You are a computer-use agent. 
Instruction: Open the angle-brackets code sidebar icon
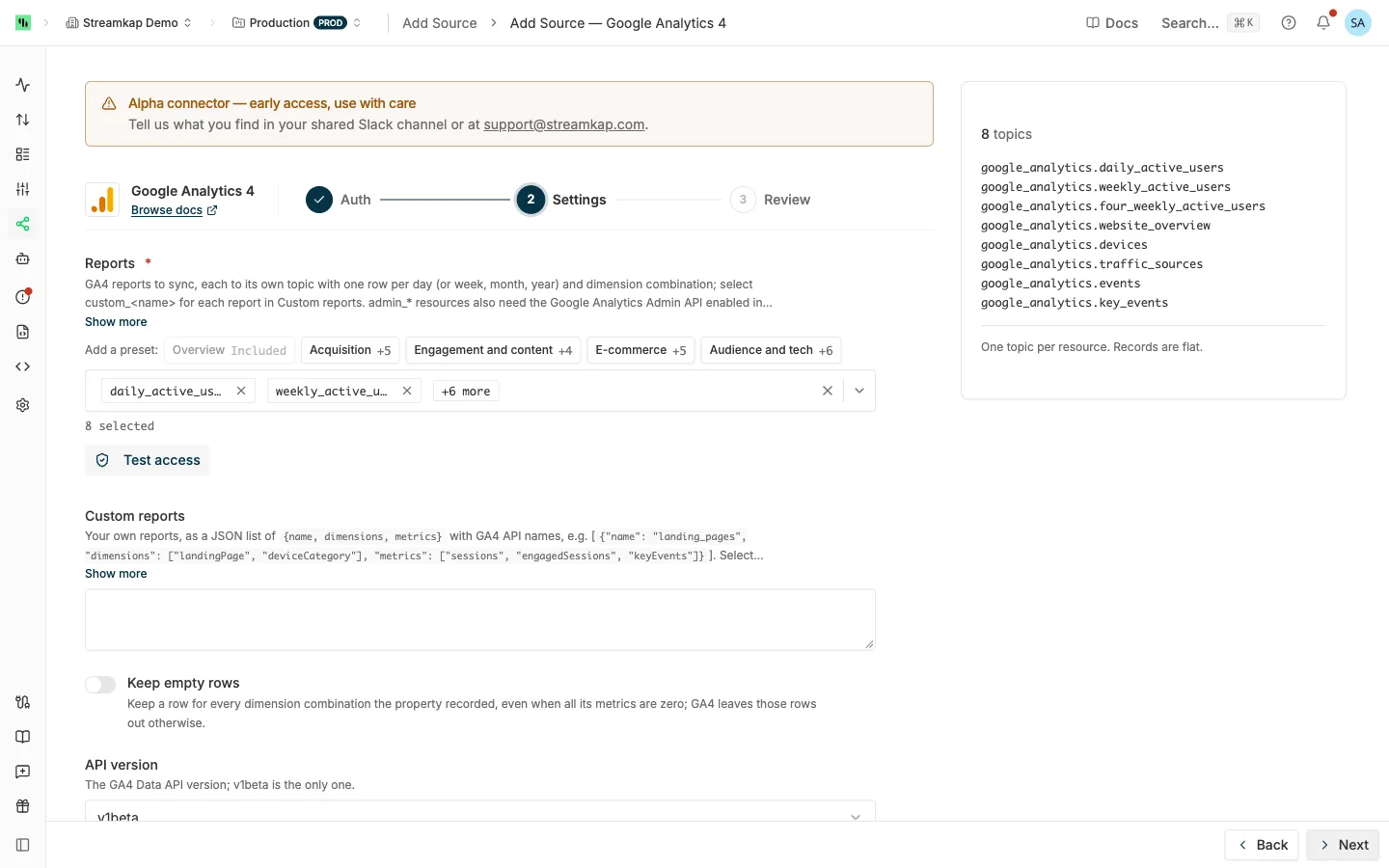tap(23, 366)
